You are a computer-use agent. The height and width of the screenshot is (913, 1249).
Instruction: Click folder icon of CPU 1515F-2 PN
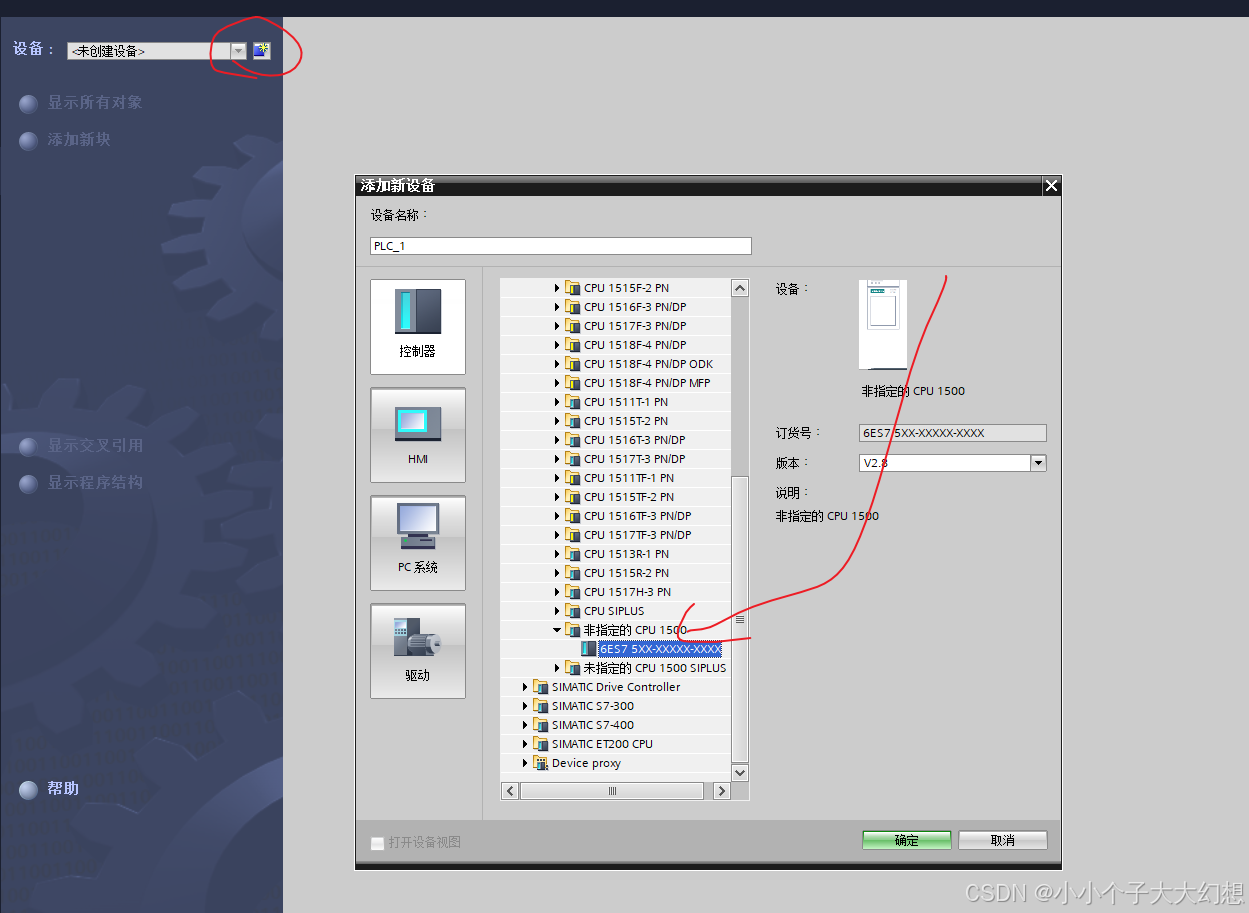tap(573, 288)
